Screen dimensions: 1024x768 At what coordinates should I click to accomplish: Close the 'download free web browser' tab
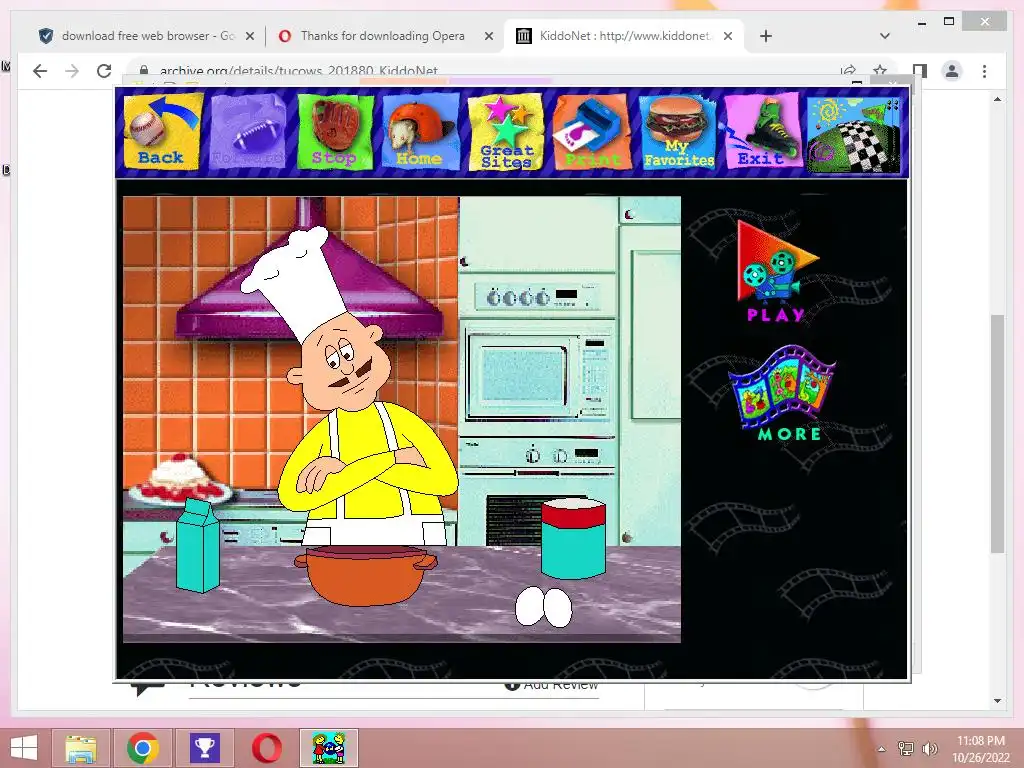click(249, 37)
